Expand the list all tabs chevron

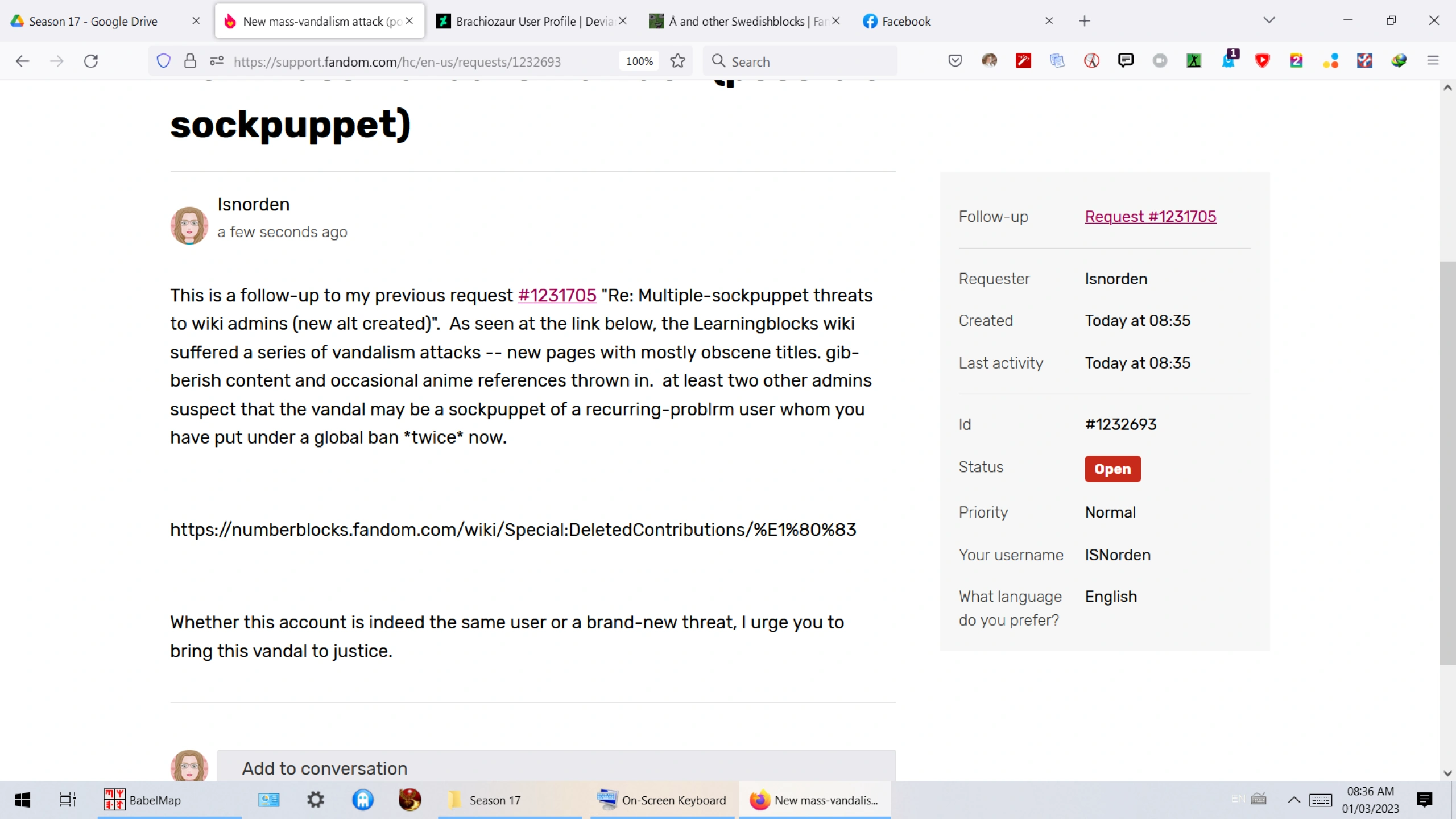(1269, 21)
